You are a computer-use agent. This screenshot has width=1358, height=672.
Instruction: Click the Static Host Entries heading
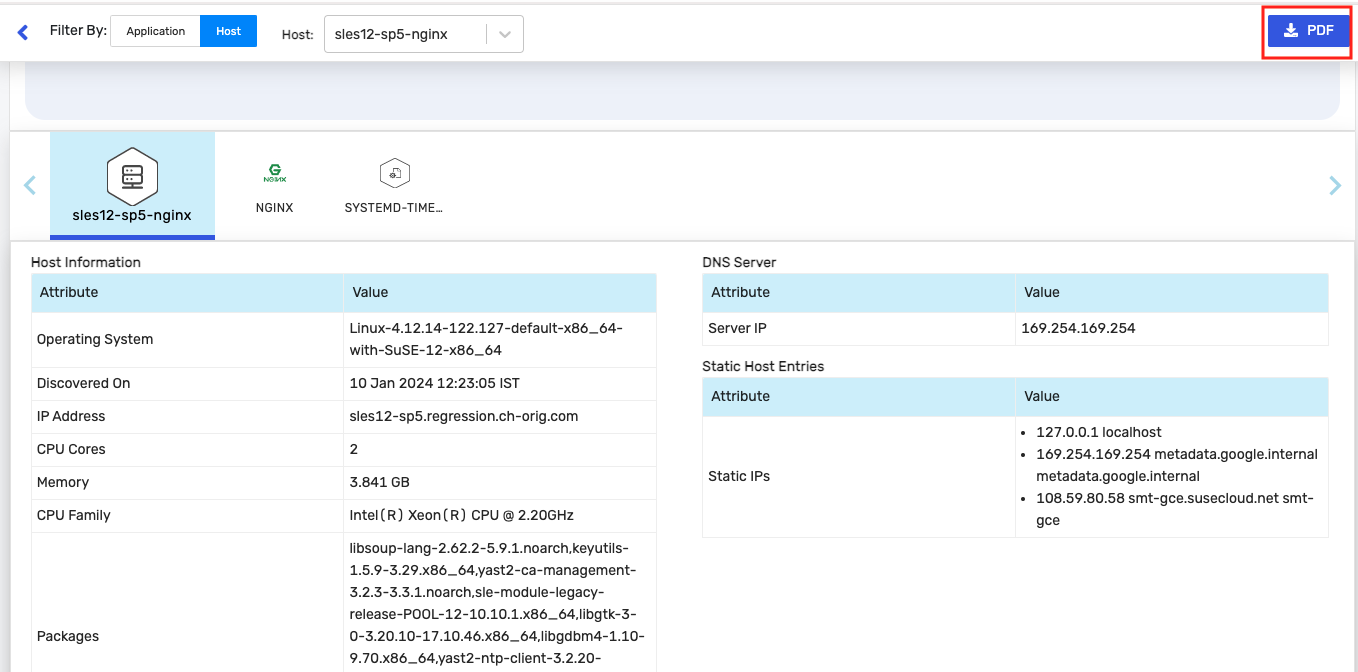pyautogui.click(x=763, y=366)
